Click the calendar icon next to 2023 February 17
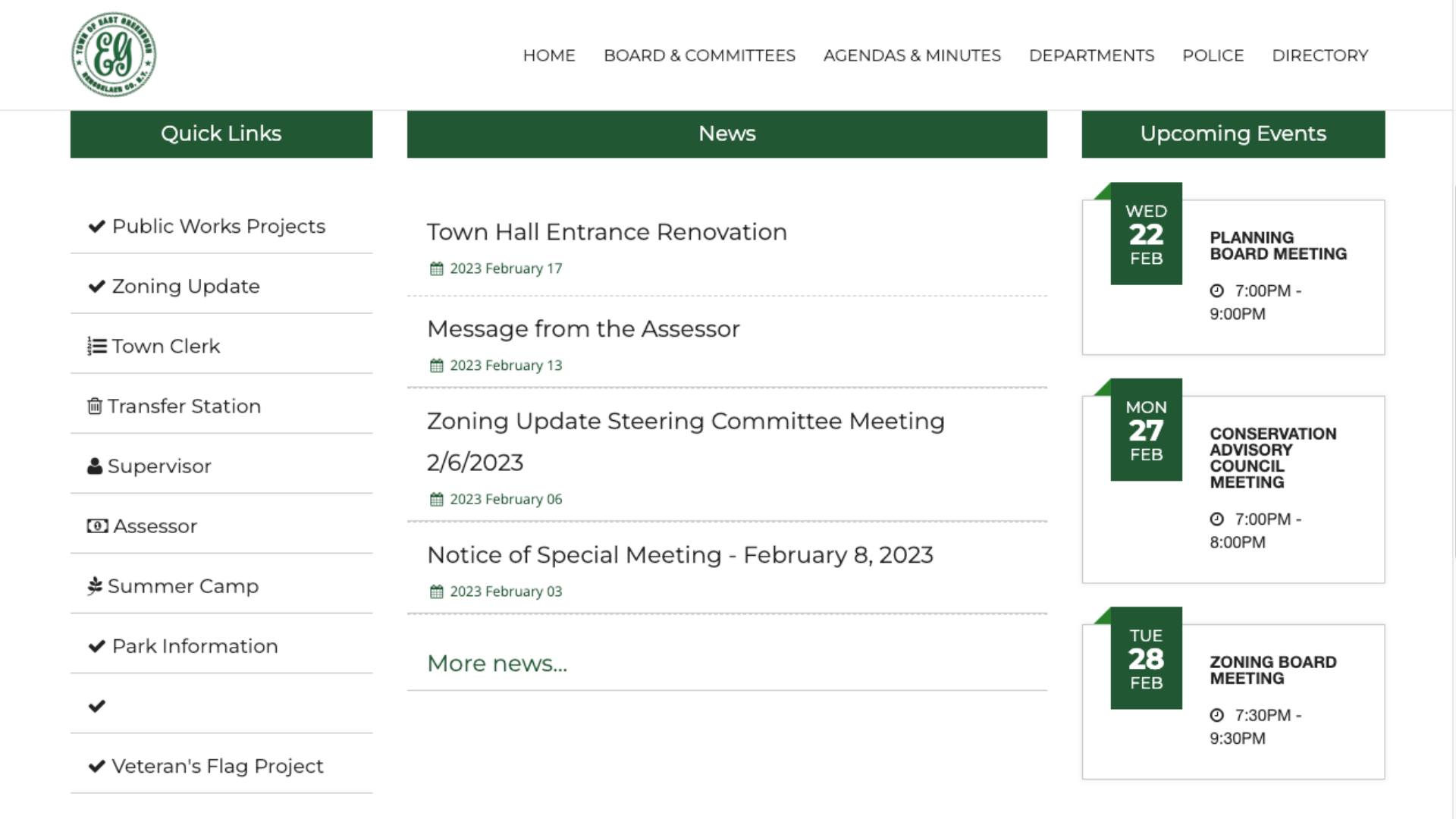Viewport: 1456px width, 819px height. pyautogui.click(x=436, y=269)
